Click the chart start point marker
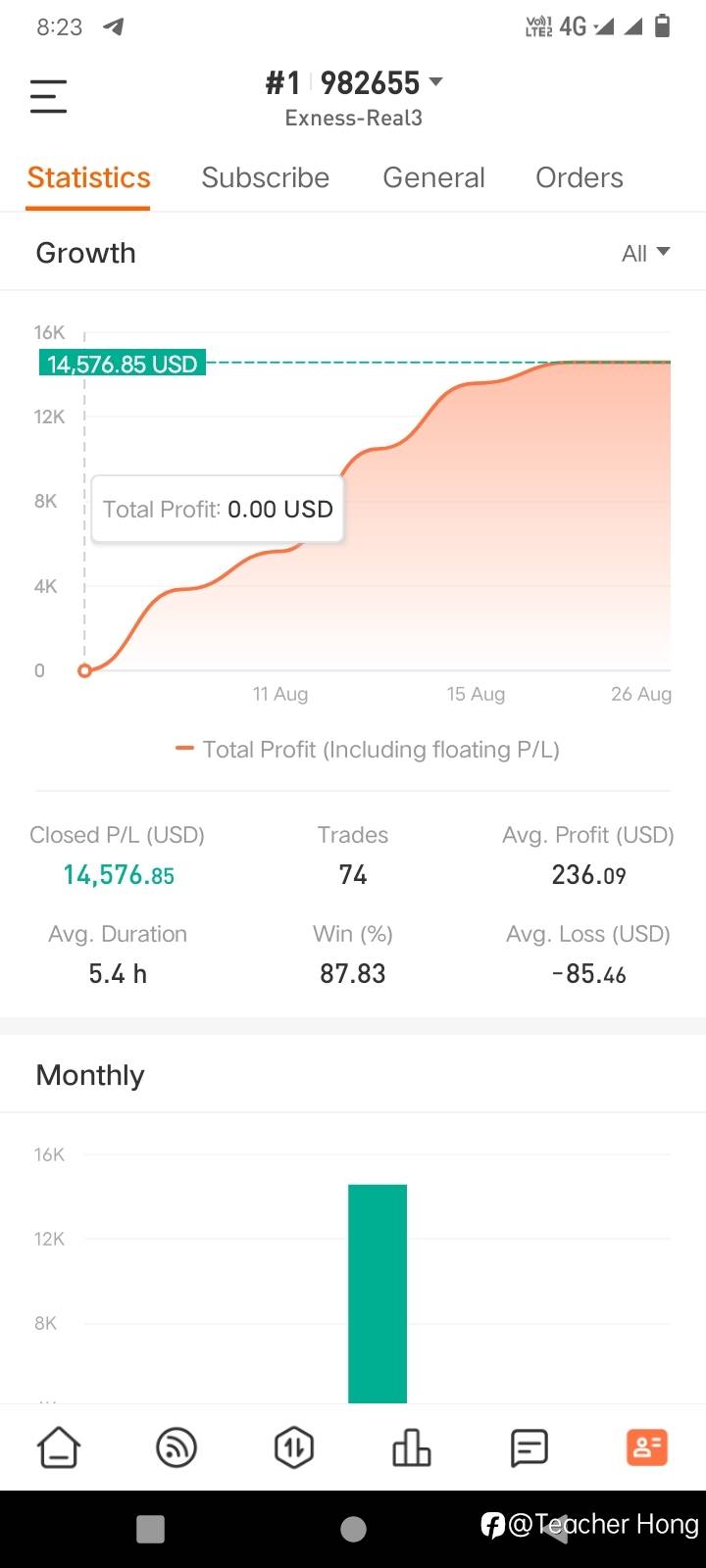The width and height of the screenshot is (706, 1568). coord(84,670)
